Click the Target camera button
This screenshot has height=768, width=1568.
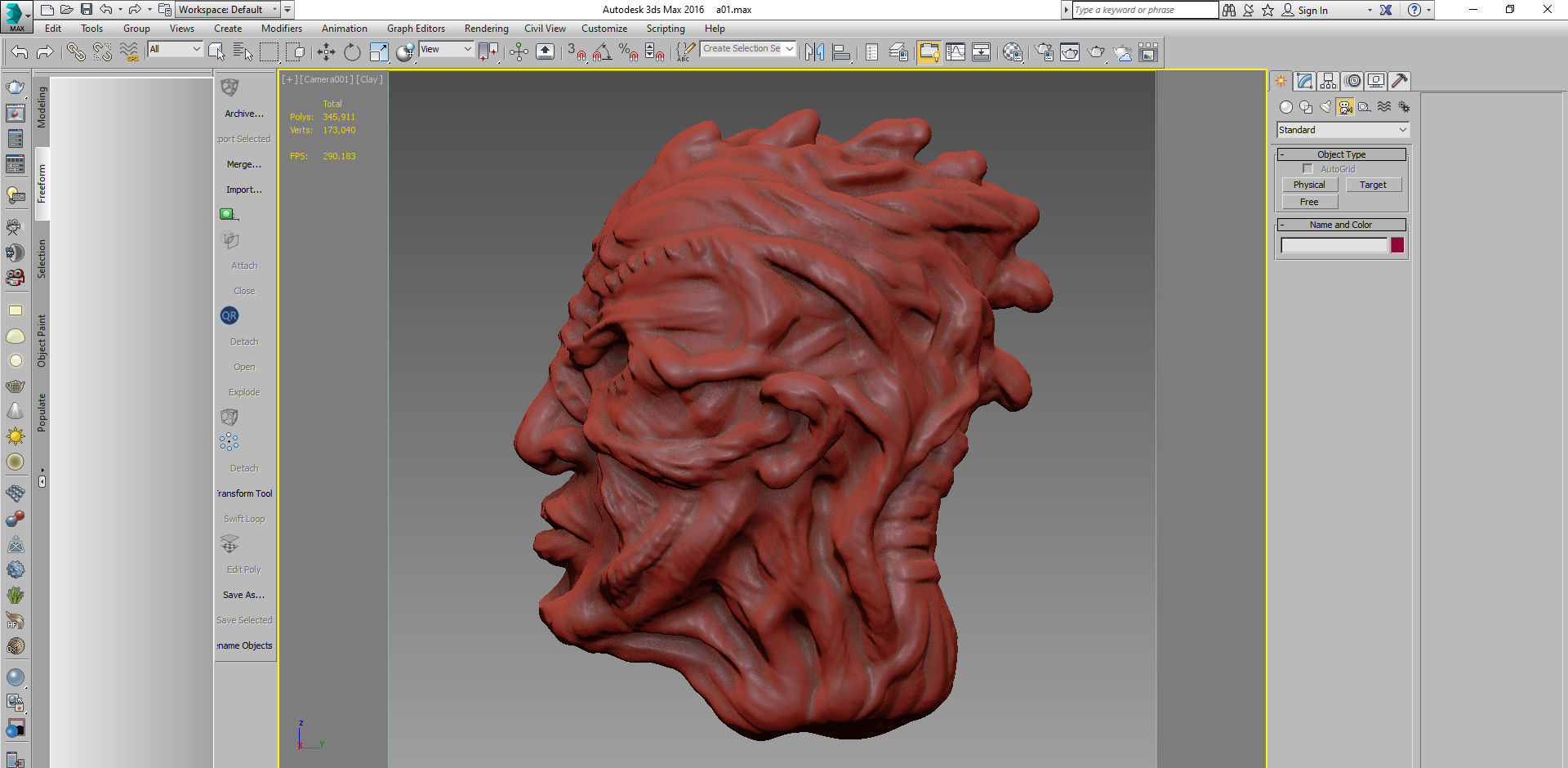(1373, 185)
